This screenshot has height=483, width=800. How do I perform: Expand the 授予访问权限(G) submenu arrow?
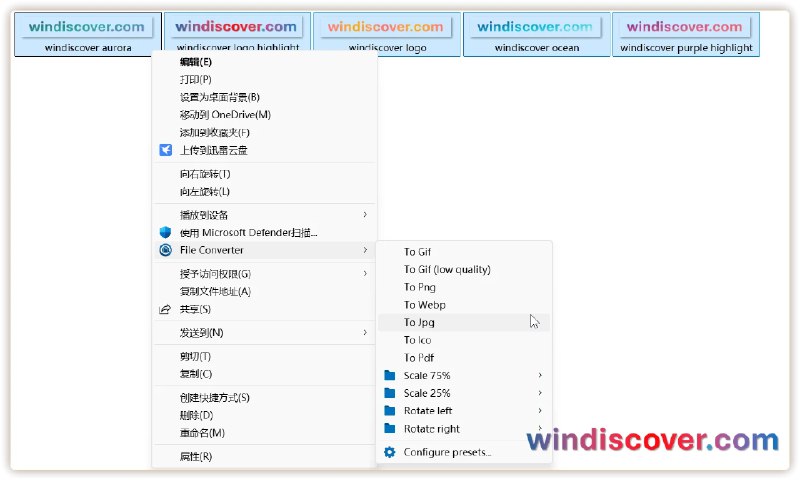click(365, 274)
